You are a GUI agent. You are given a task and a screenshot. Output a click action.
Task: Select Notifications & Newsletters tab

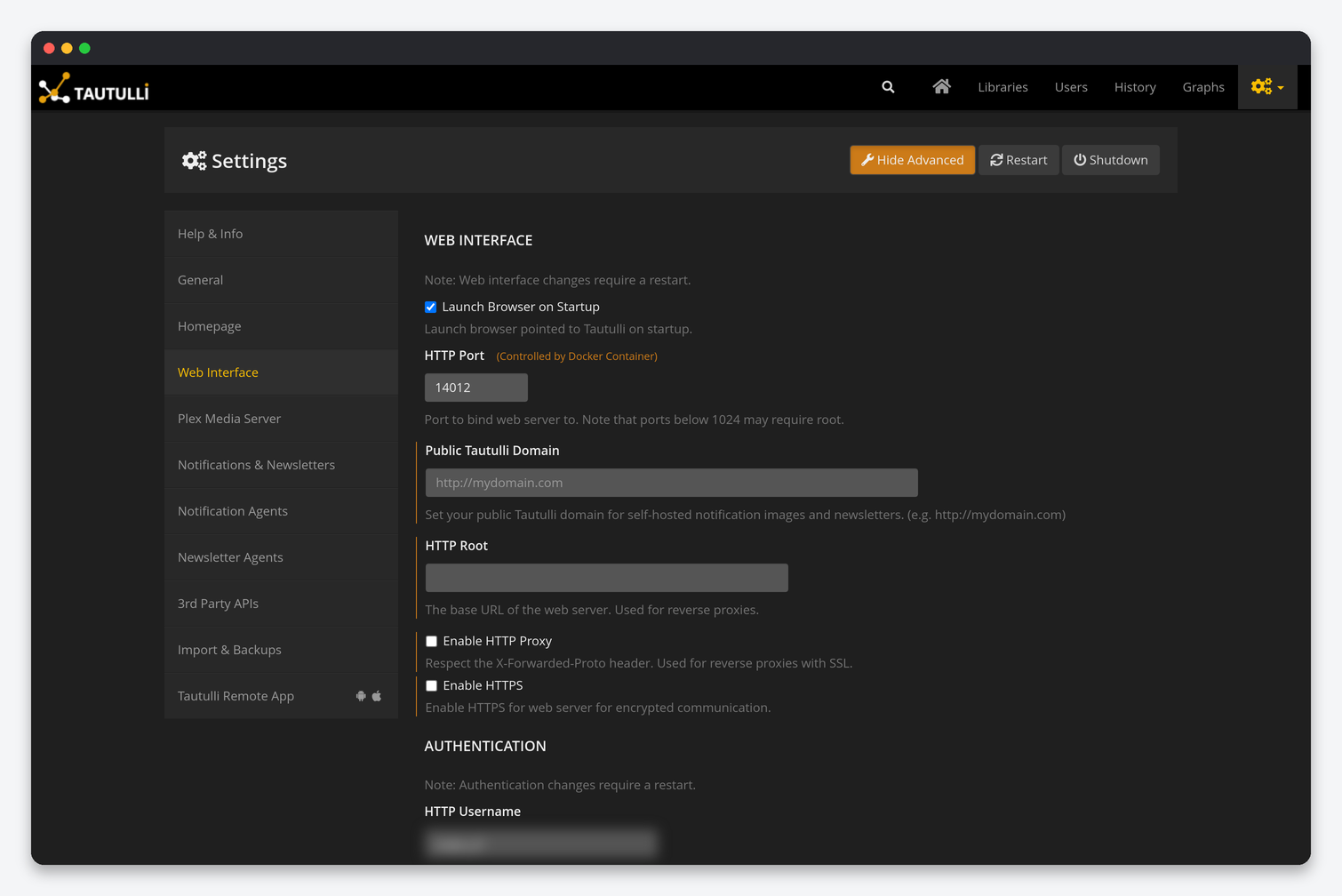point(281,465)
